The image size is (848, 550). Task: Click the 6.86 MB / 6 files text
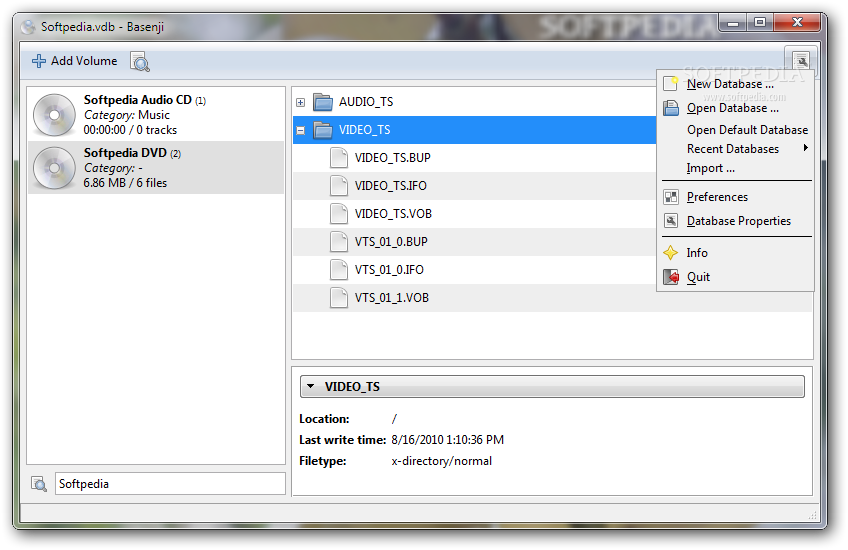click(125, 183)
